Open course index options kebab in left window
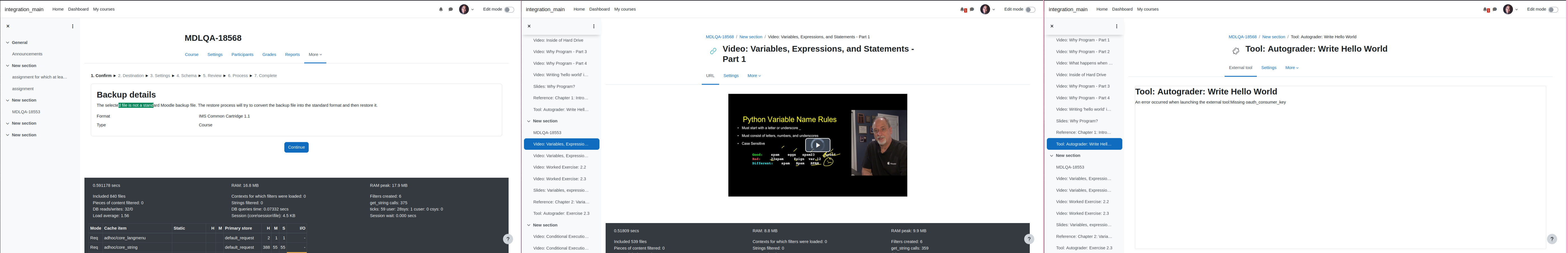 72,26
